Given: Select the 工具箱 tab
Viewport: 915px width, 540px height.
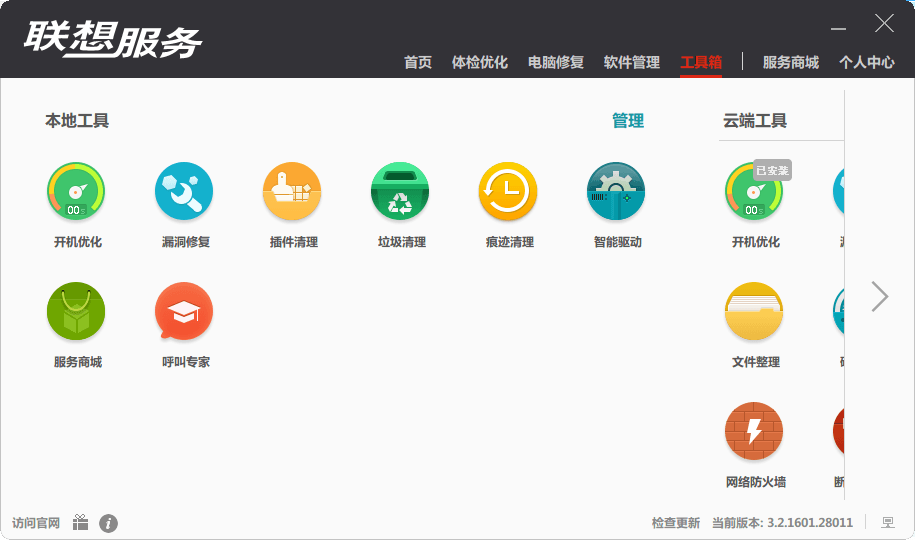Looking at the screenshot, I should (701, 62).
